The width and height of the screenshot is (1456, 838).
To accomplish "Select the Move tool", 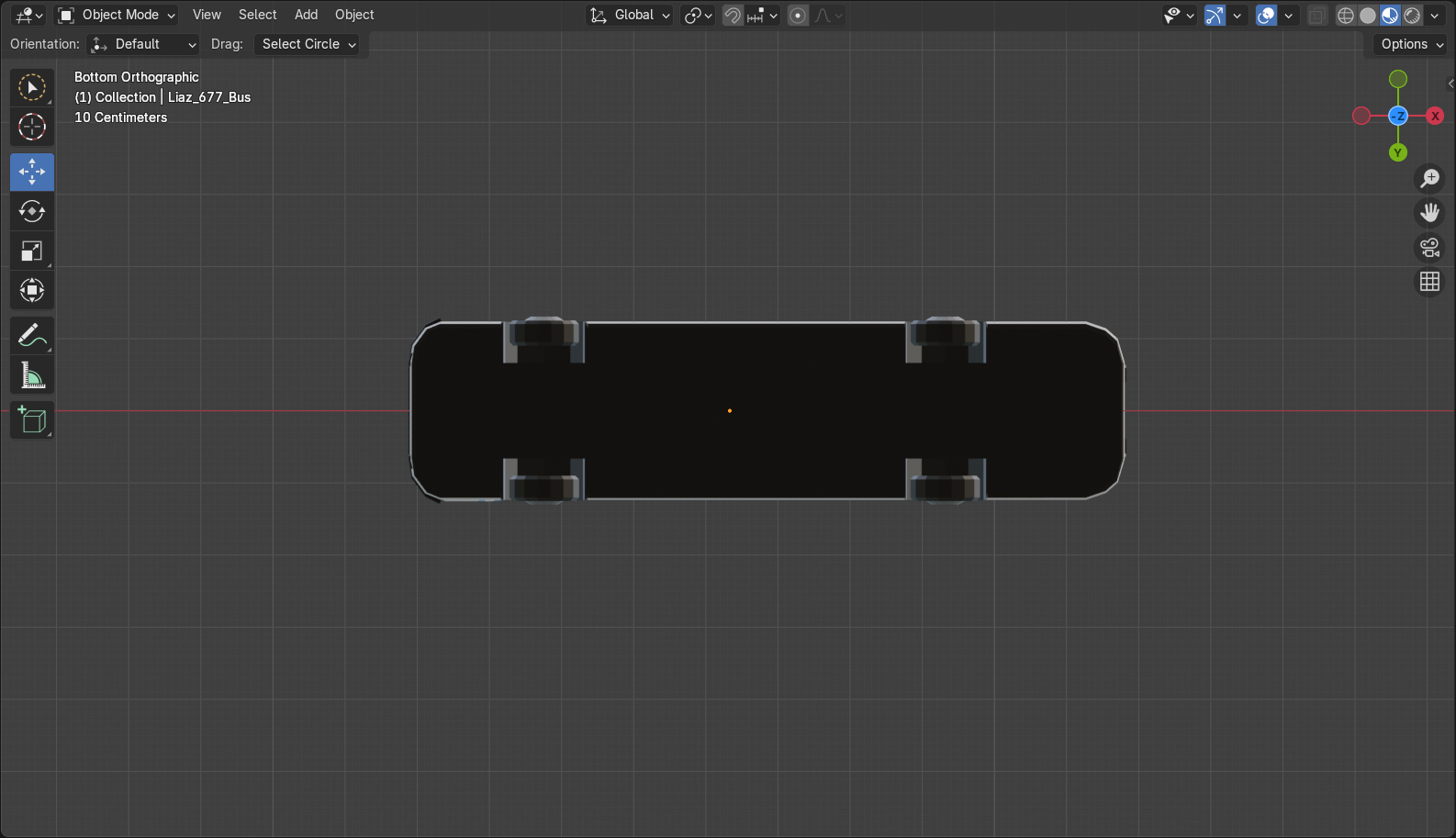I will pos(32,172).
